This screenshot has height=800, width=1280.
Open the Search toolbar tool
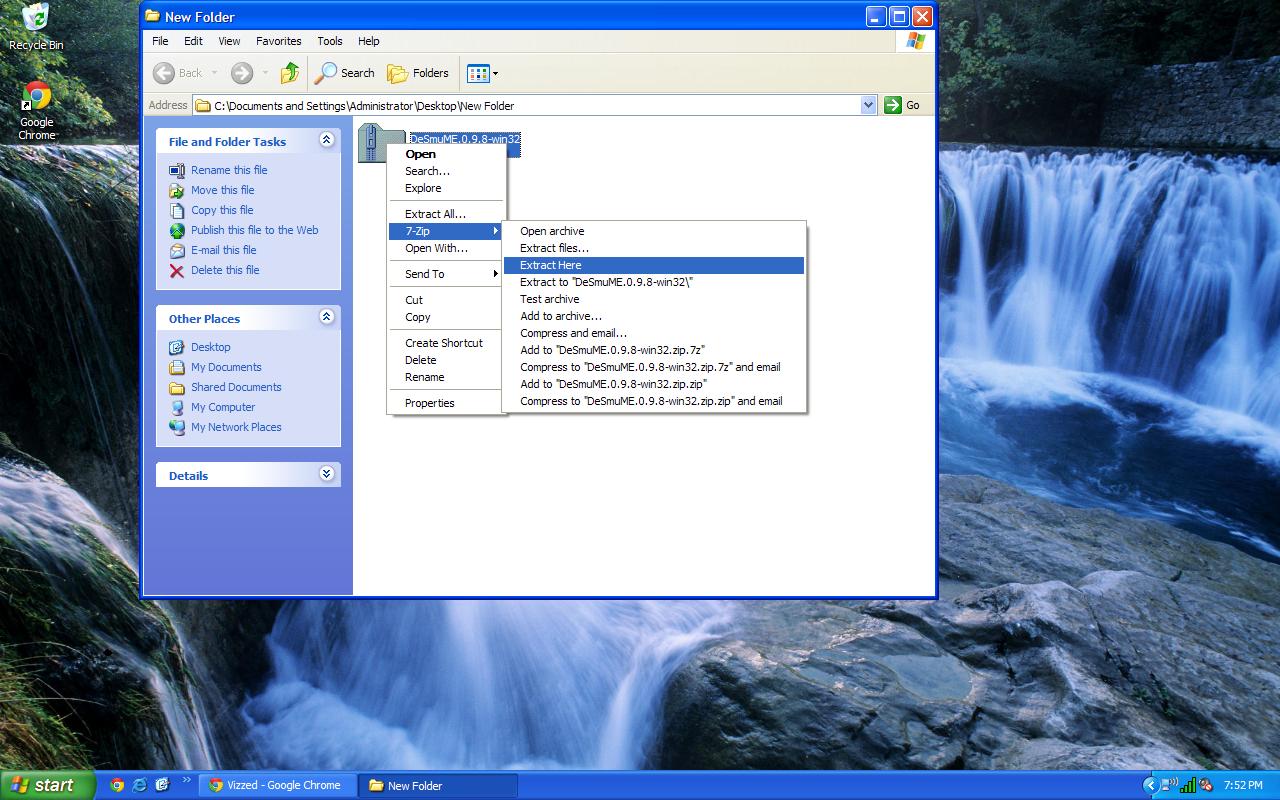coord(345,73)
